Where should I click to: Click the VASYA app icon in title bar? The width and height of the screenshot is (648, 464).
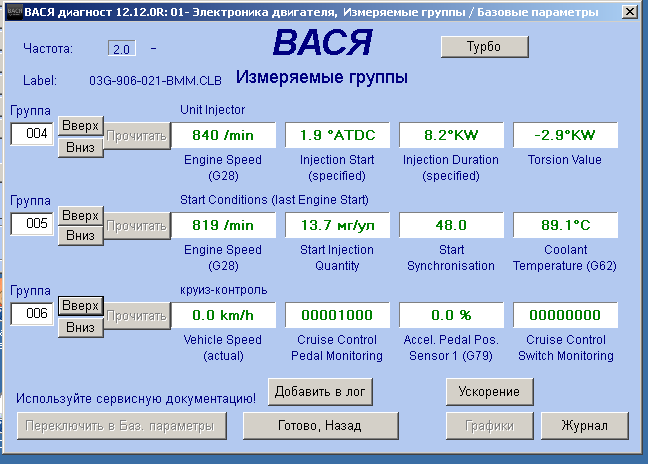[11, 12]
